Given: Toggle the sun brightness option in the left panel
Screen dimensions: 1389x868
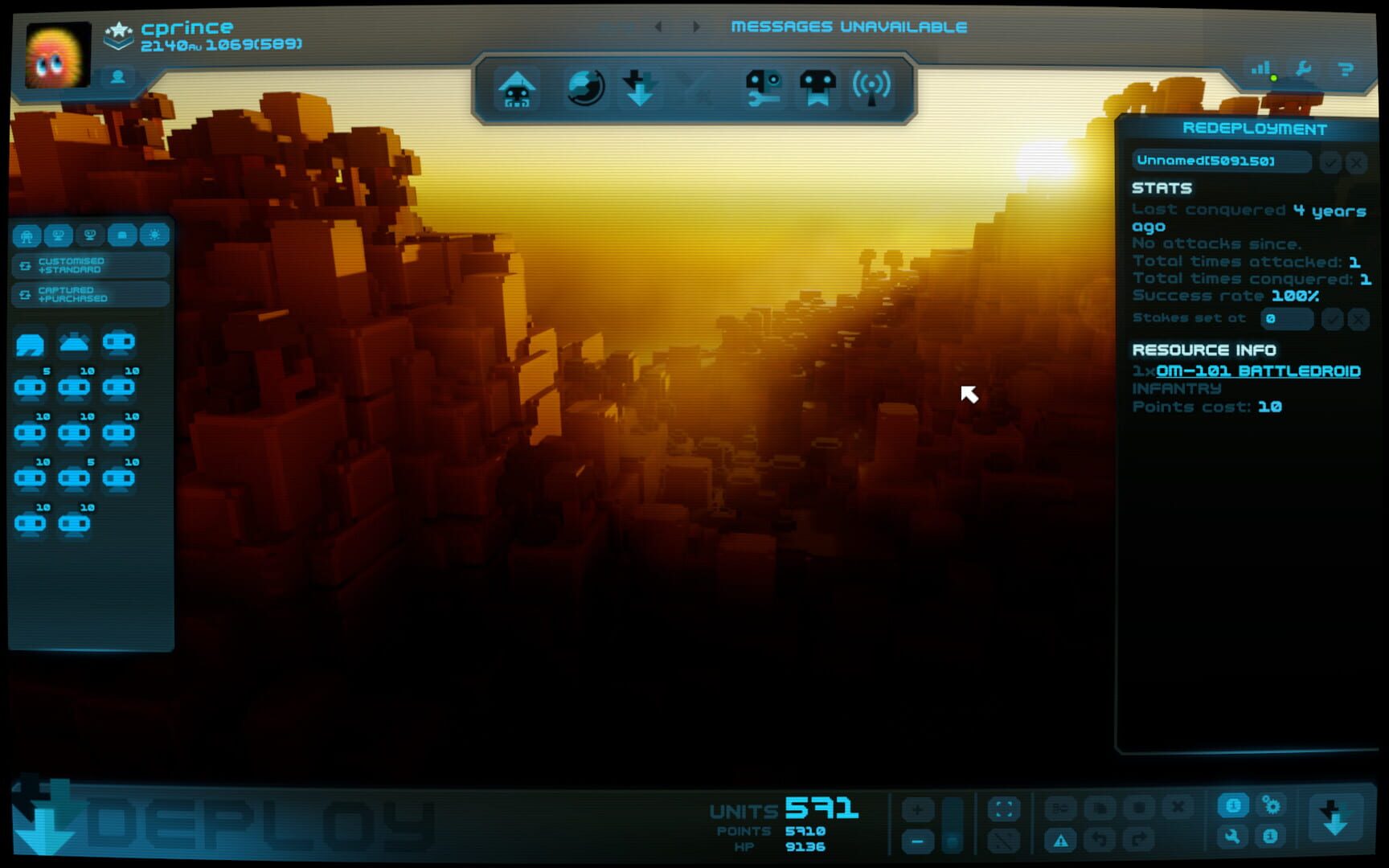Looking at the screenshot, I should pyautogui.click(x=154, y=235).
